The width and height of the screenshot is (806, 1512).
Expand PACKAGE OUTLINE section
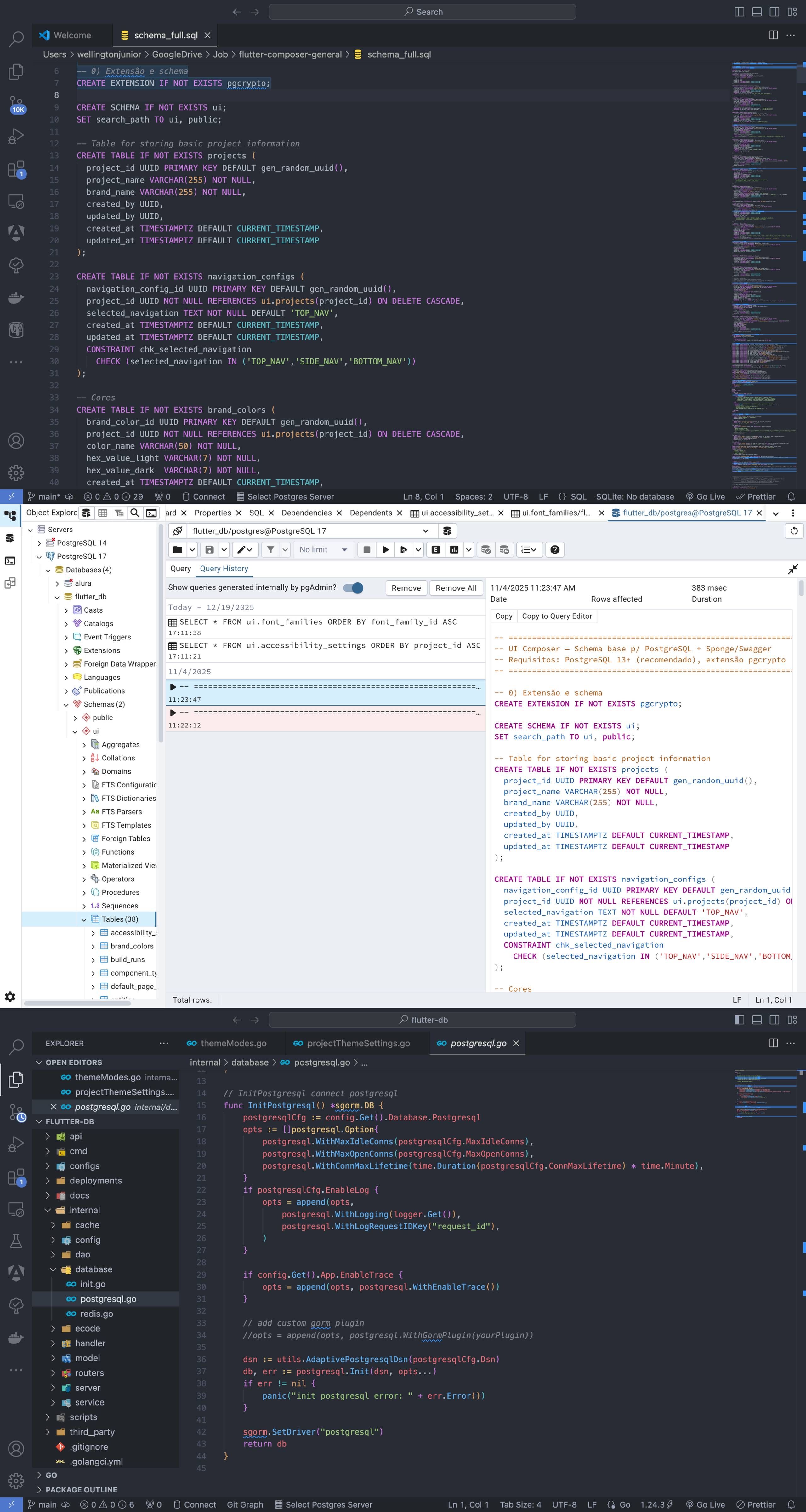click(39, 1490)
